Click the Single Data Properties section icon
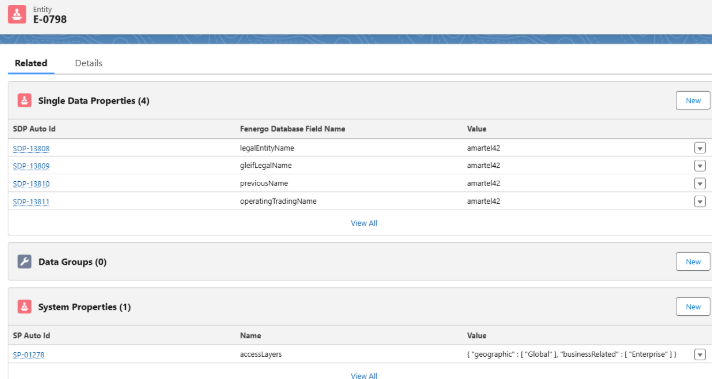 pyautogui.click(x=25, y=100)
